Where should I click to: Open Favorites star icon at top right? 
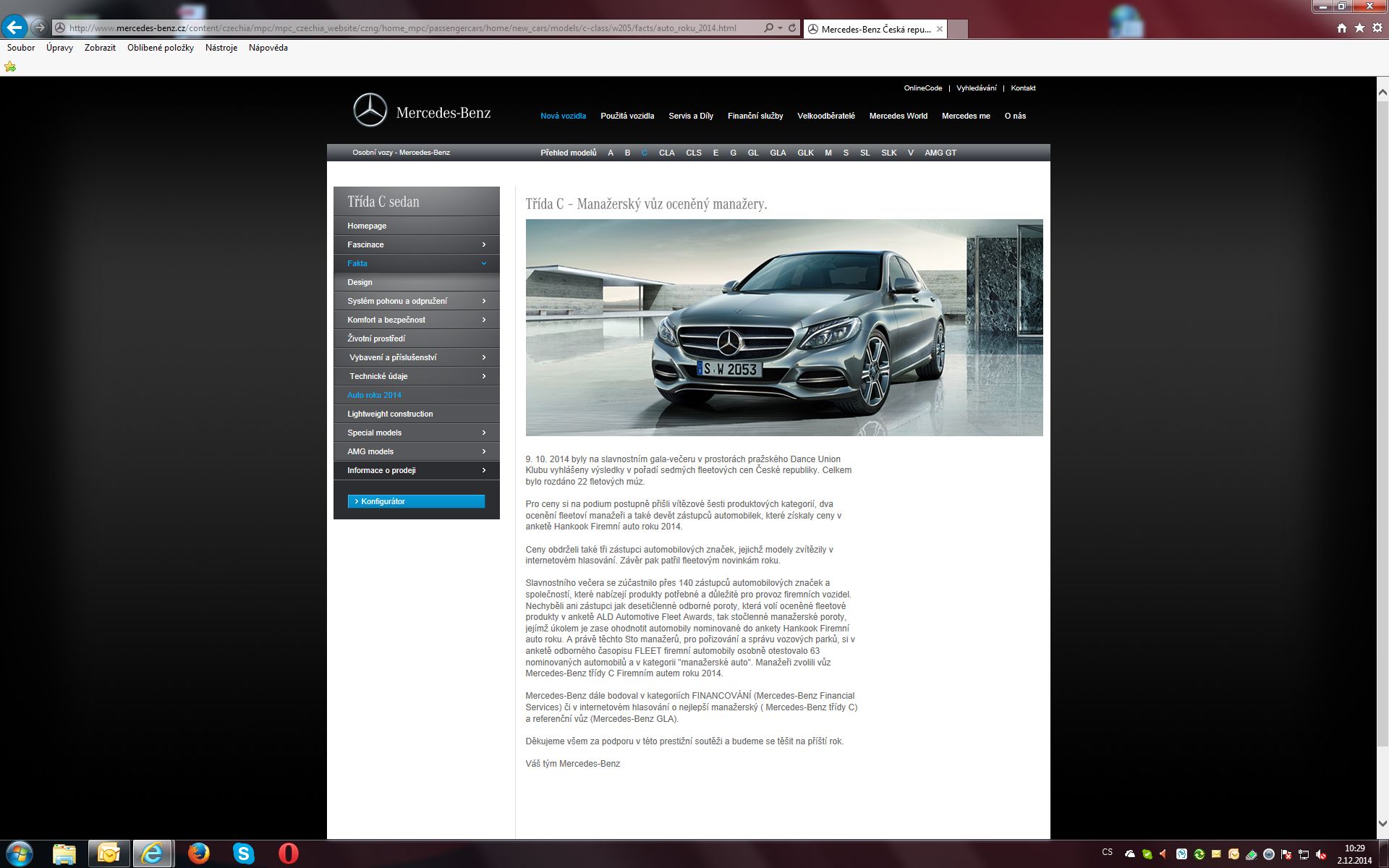tap(1359, 27)
